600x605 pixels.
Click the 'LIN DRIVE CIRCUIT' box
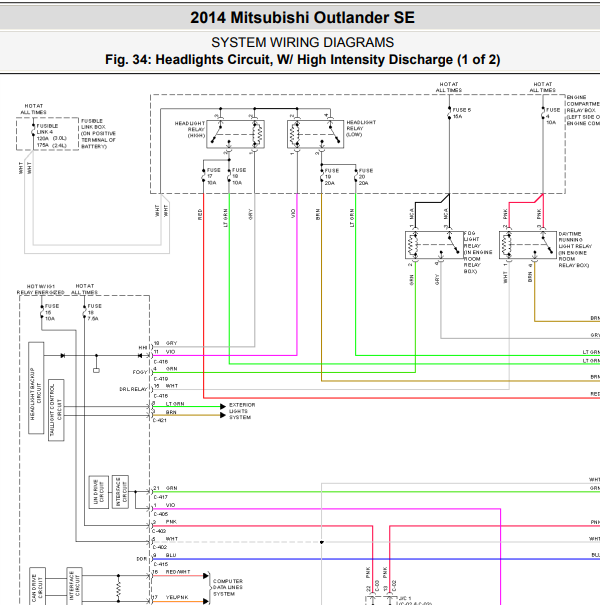(x=98, y=492)
